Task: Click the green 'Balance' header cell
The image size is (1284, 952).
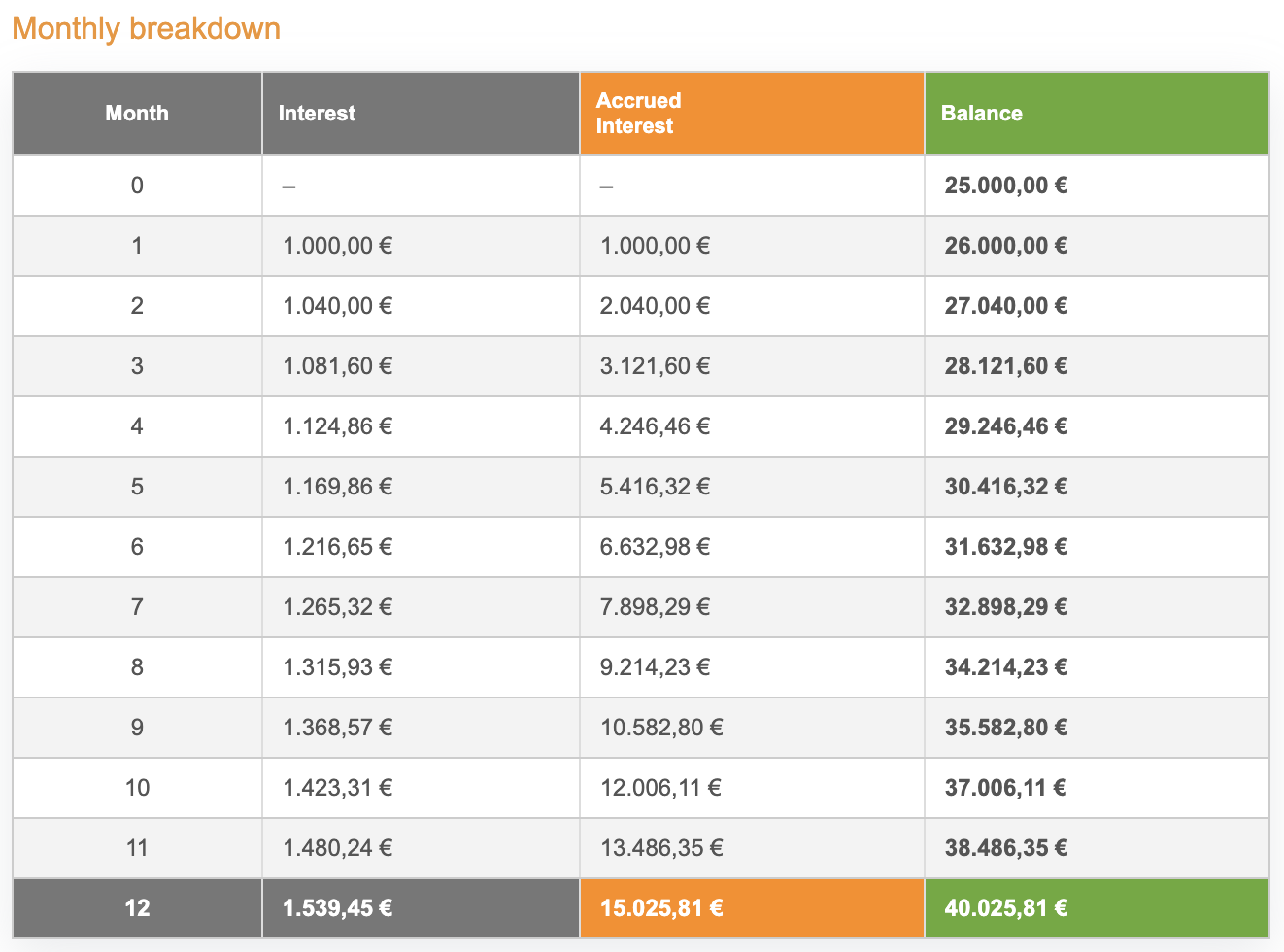Action: coord(1097,114)
